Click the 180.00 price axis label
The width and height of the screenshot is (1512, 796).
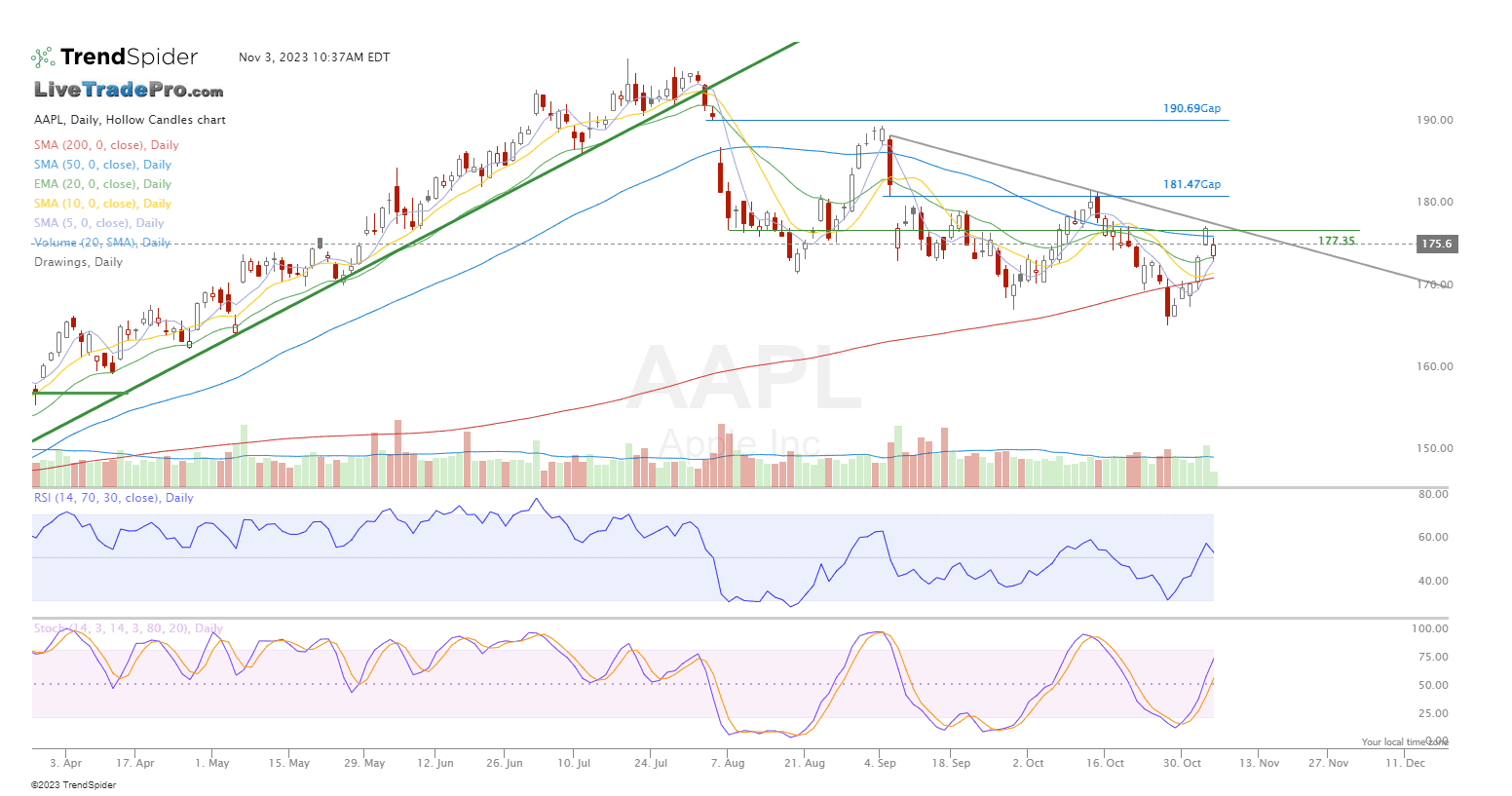tap(1434, 202)
